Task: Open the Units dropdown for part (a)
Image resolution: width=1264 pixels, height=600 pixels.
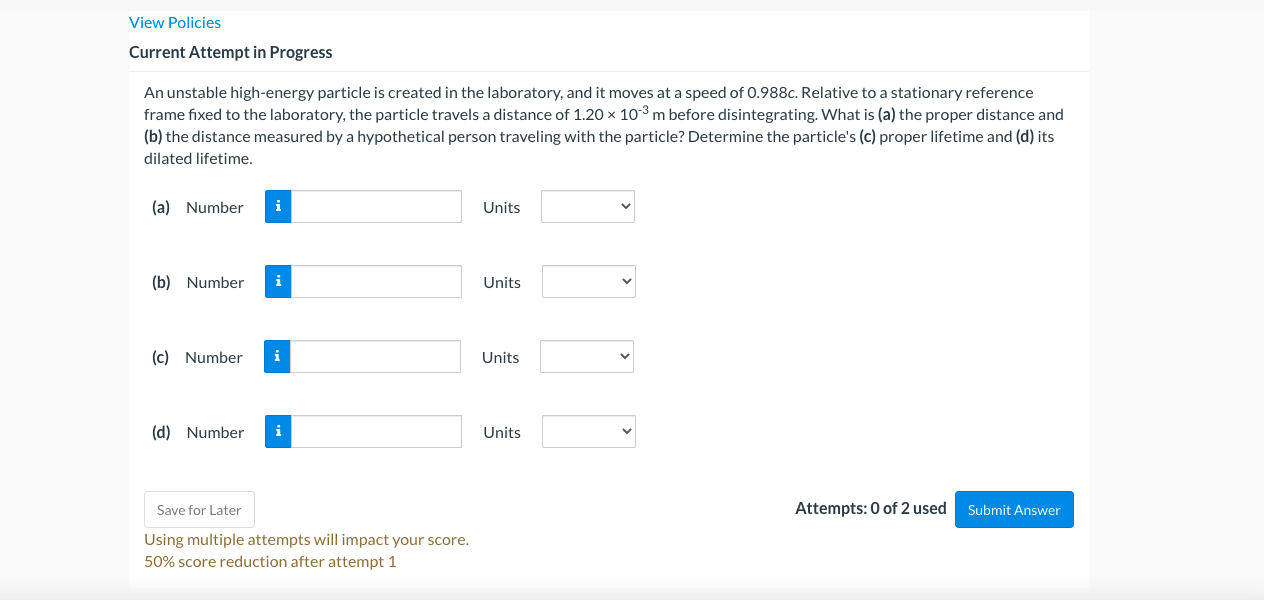Action: (587, 206)
